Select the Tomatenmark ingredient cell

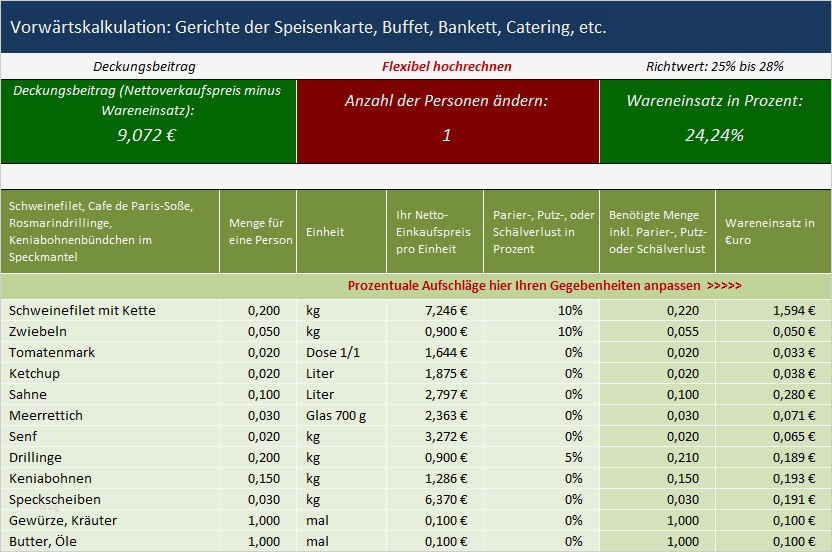pos(110,352)
